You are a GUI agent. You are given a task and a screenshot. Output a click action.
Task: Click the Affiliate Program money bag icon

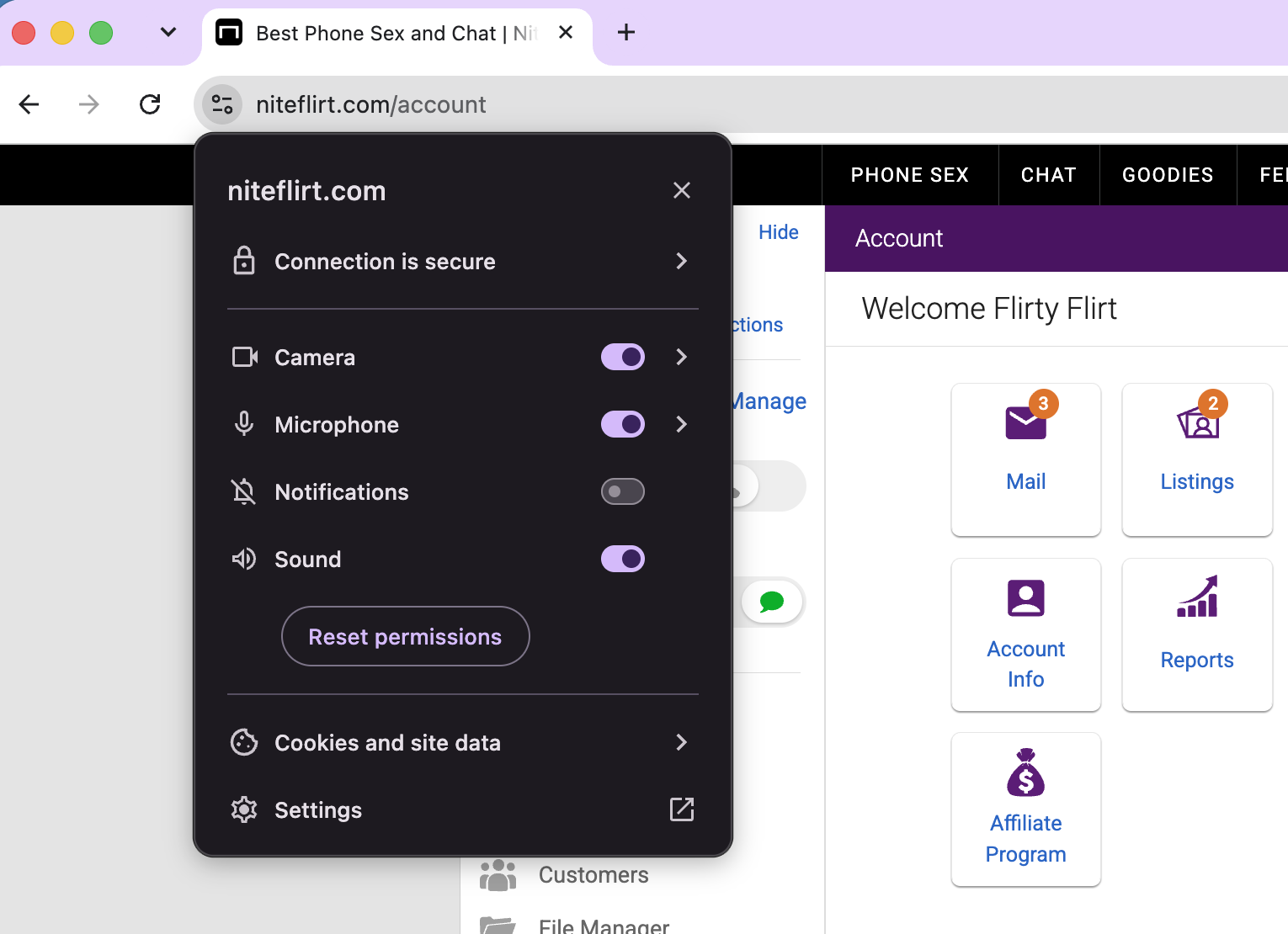pos(1026,772)
